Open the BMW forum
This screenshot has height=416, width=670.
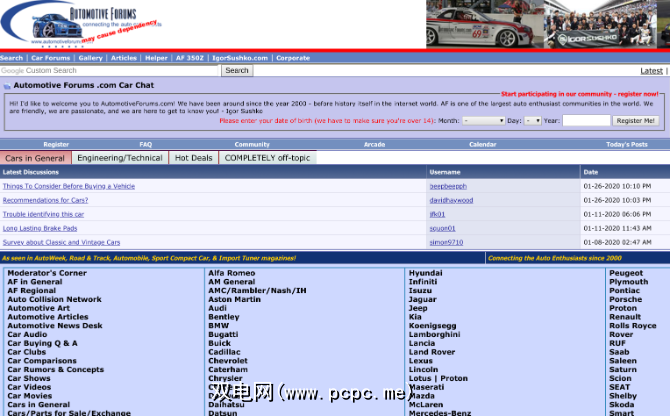218,325
